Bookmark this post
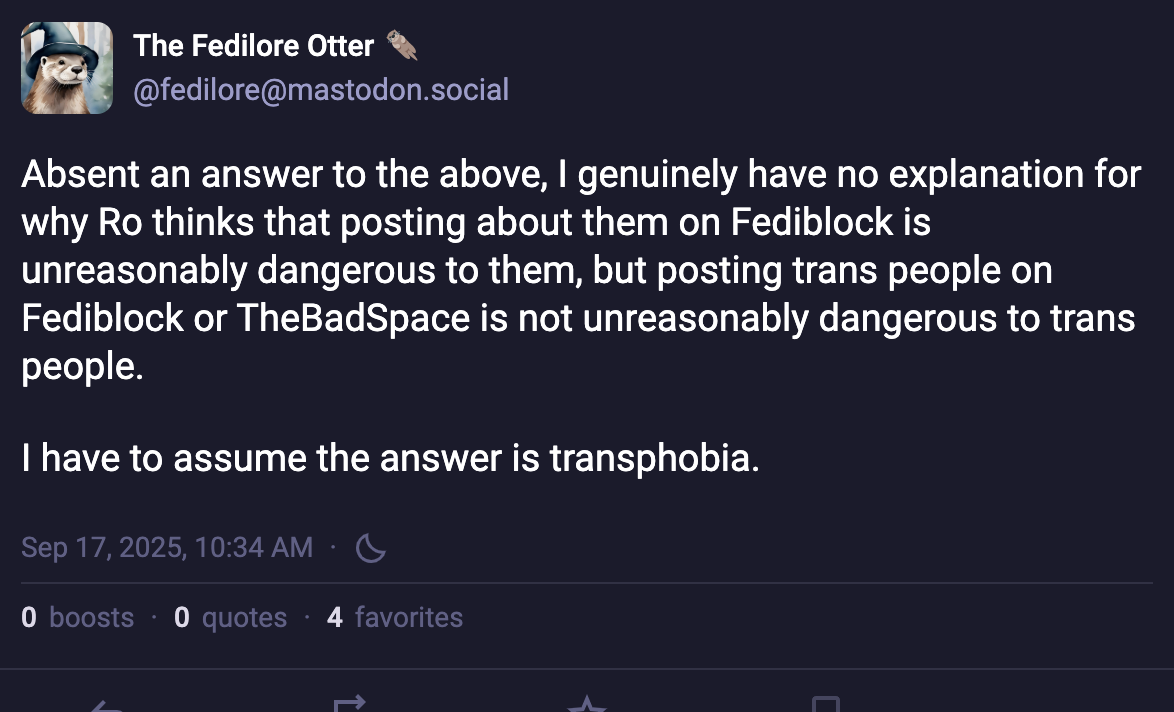This screenshot has width=1174, height=712. [825, 706]
